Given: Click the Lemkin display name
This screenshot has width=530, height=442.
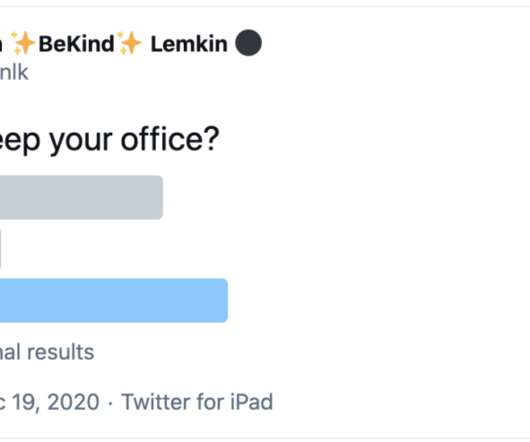Looking at the screenshot, I should pyautogui.click(x=189, y=44).
